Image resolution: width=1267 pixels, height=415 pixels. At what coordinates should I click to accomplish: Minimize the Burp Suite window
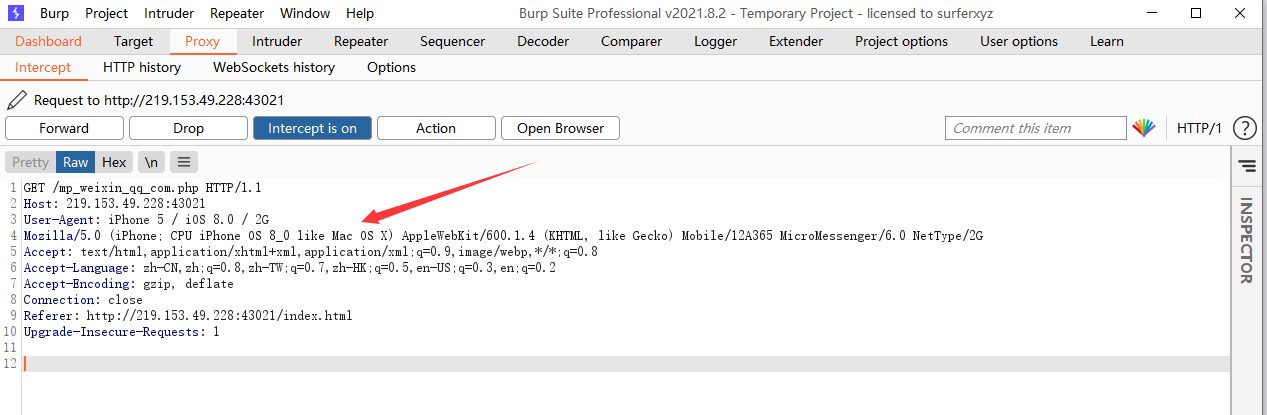pyautogui.click(x=1150, y=13)
